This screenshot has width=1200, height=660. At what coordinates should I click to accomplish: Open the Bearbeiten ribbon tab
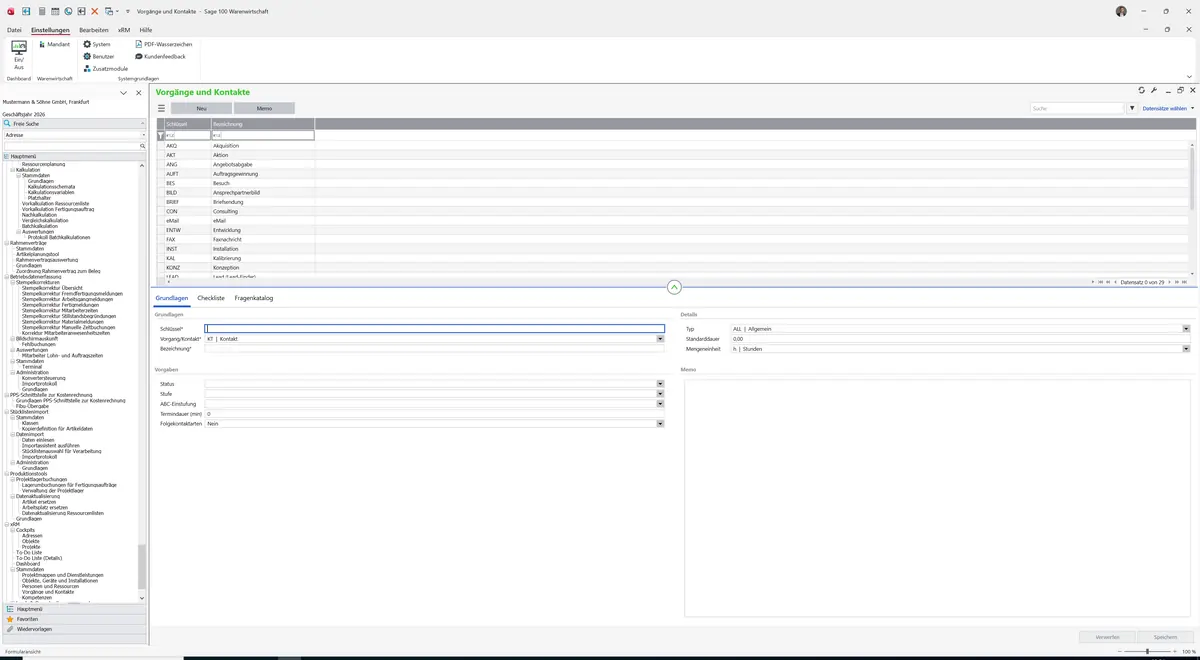[94, 30]
